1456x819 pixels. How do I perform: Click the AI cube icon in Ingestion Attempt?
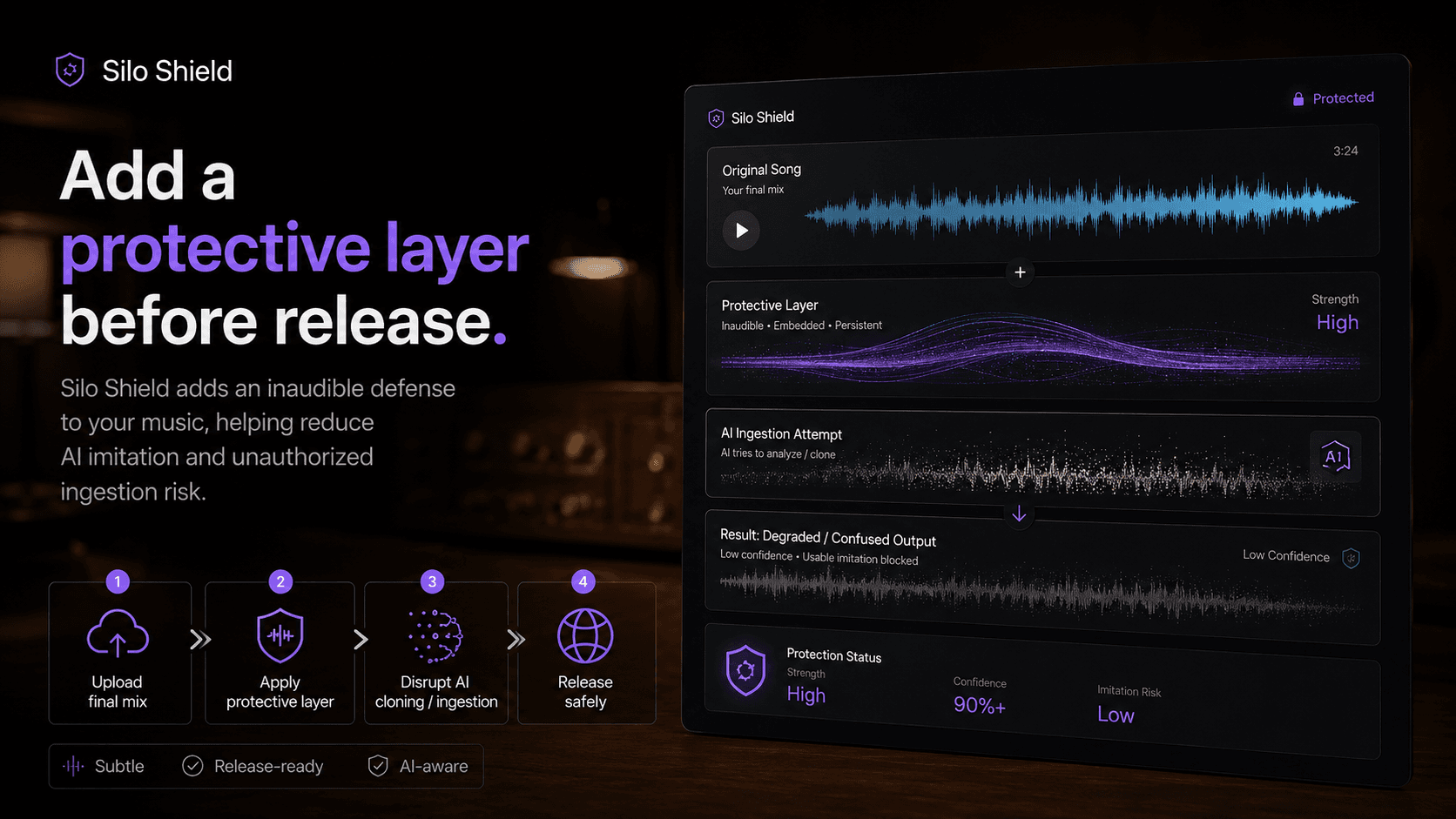(1335, 457)
